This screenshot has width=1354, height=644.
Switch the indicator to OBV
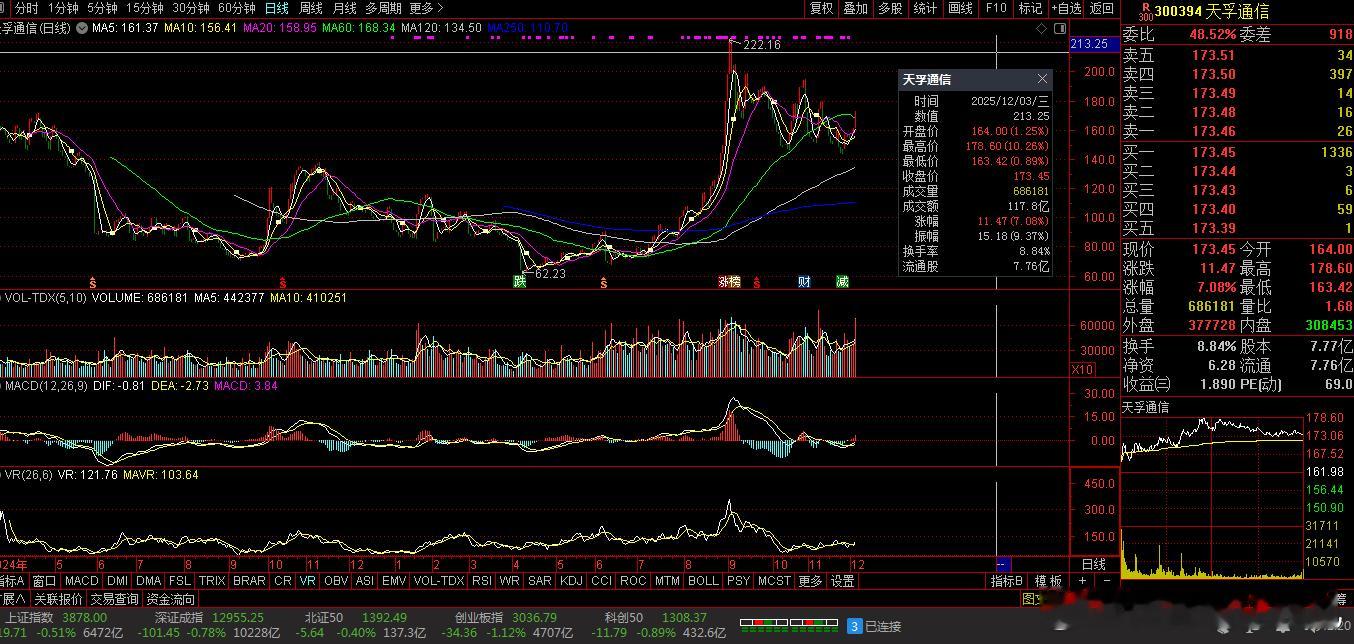pos(336,581)
